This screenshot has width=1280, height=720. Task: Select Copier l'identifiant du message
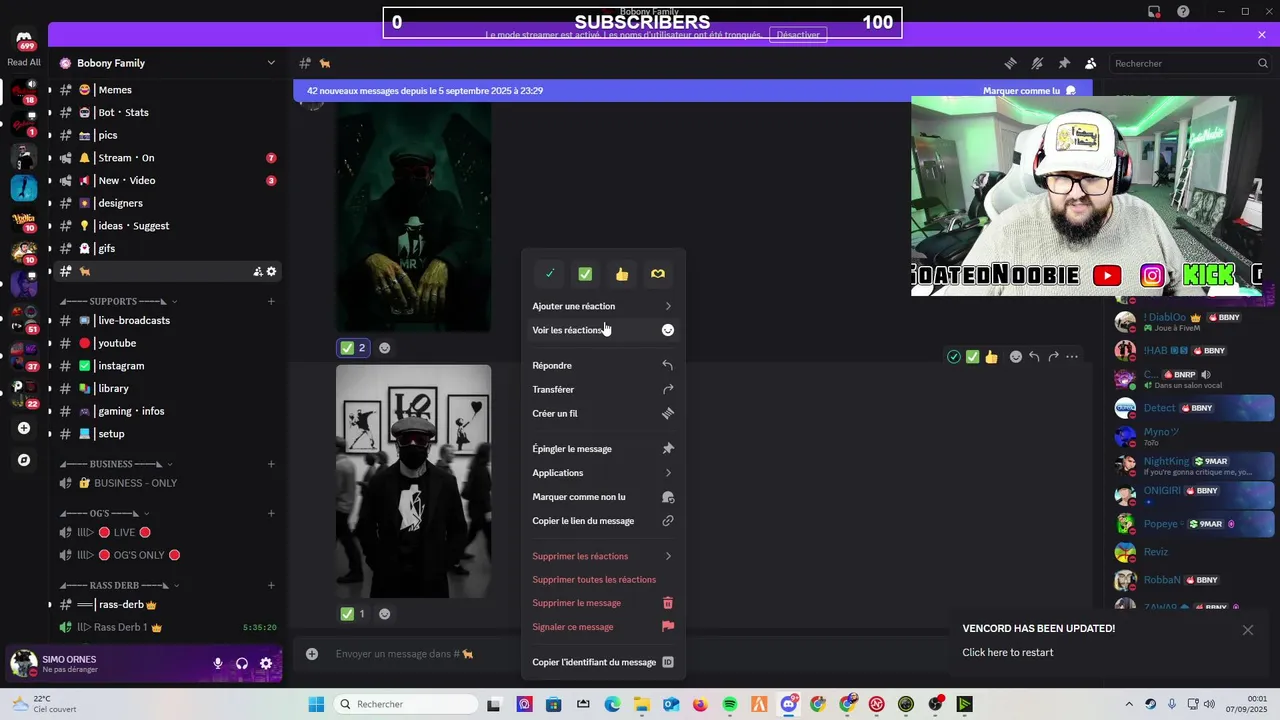pyautogui.click(x=602, y=662)
